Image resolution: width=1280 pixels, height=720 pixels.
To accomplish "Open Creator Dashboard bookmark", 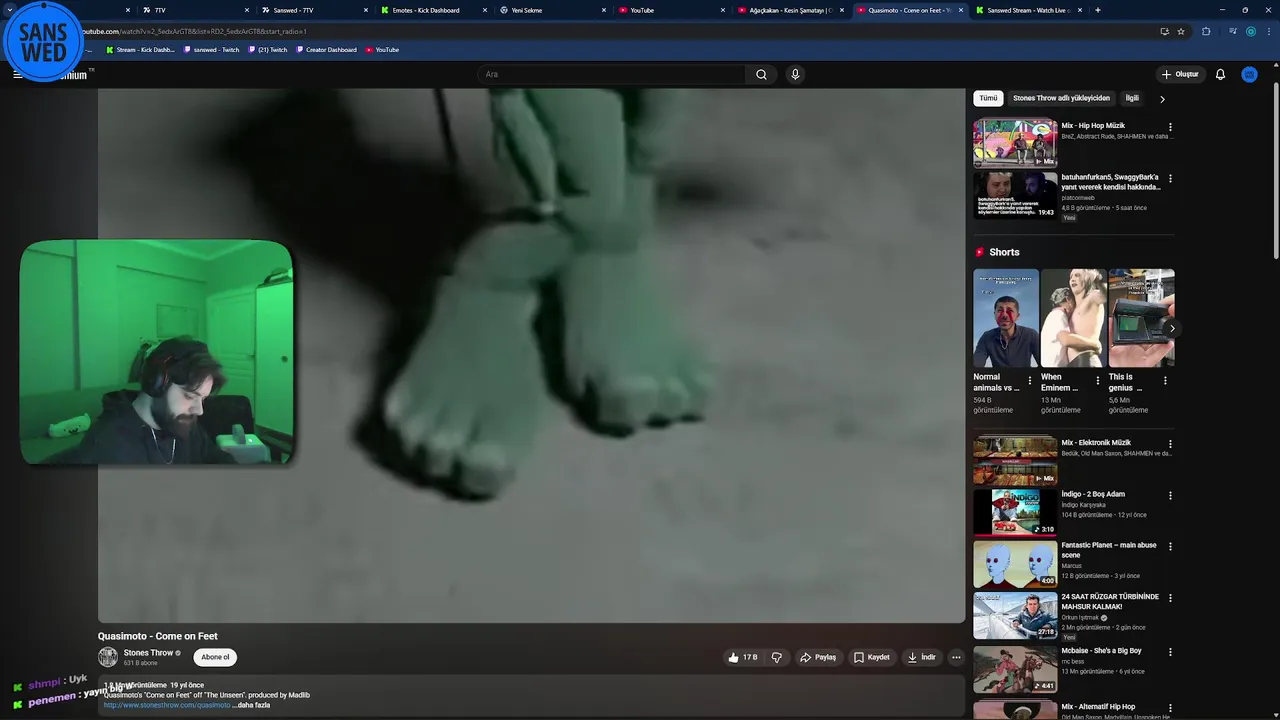I will click(326, 49).
